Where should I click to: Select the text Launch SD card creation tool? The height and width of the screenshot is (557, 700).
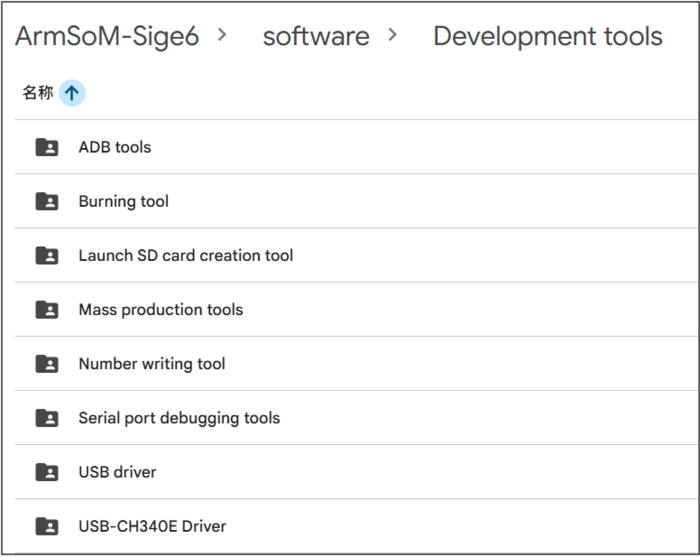(186, 255)
